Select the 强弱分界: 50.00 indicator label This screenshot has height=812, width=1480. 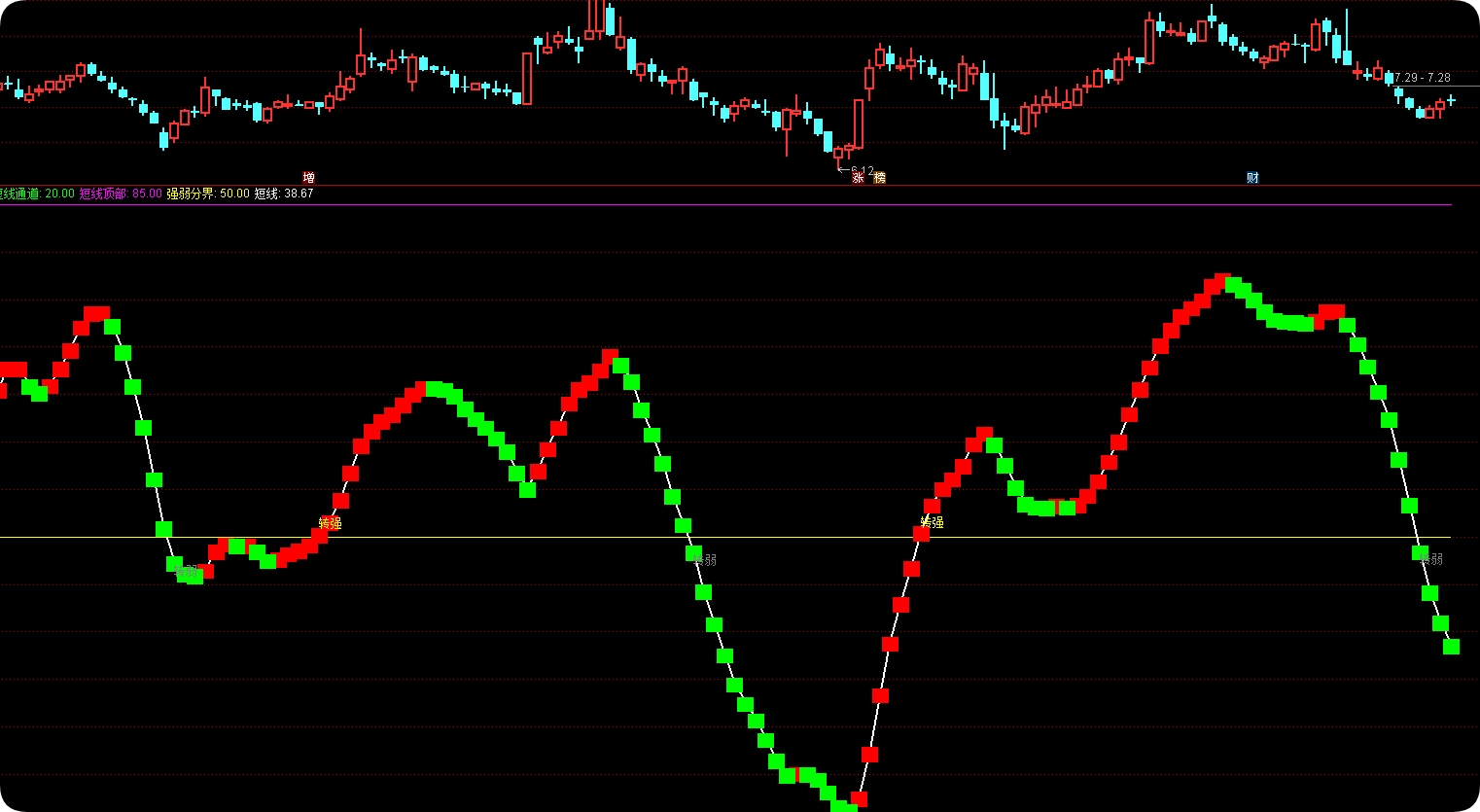(x=208, y=194)
